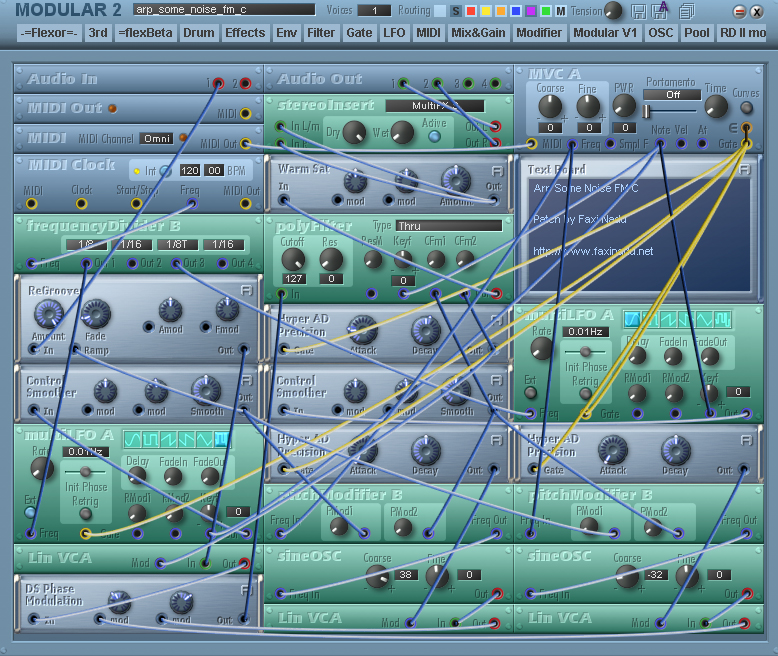Click frequencyDivider B Out 4 jack
Screen dimensions: 778x656
223,263
